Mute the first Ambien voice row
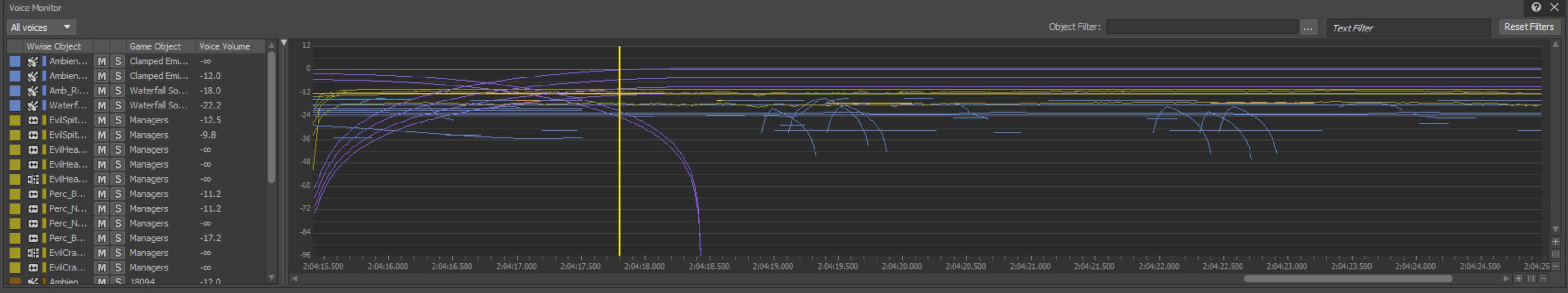Viewport: 1568px width, 293px height. click(x=101, y=62)
